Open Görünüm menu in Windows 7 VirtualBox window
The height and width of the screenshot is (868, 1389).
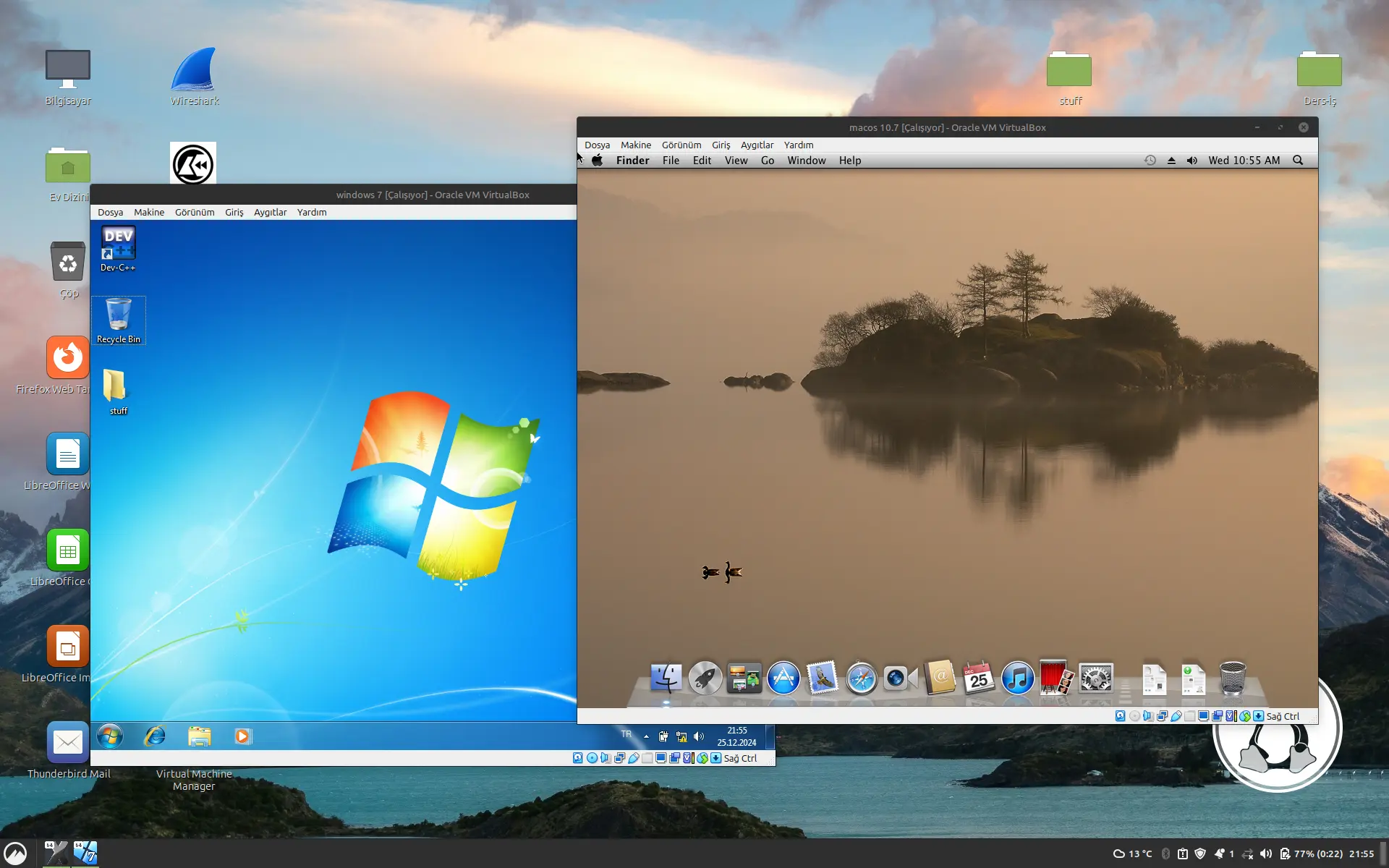click(x=195, y=212)
